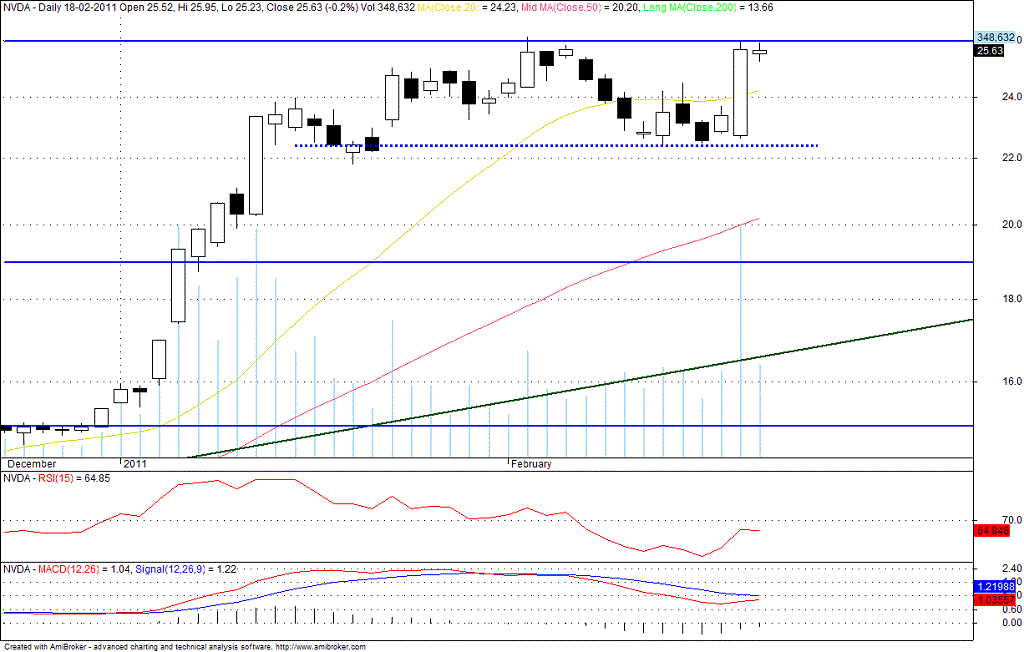This screenshot has width=1024, height=652.
Task: Click the 'Signal(12,26,9) = 1.22' label
Action: (185, 569)
